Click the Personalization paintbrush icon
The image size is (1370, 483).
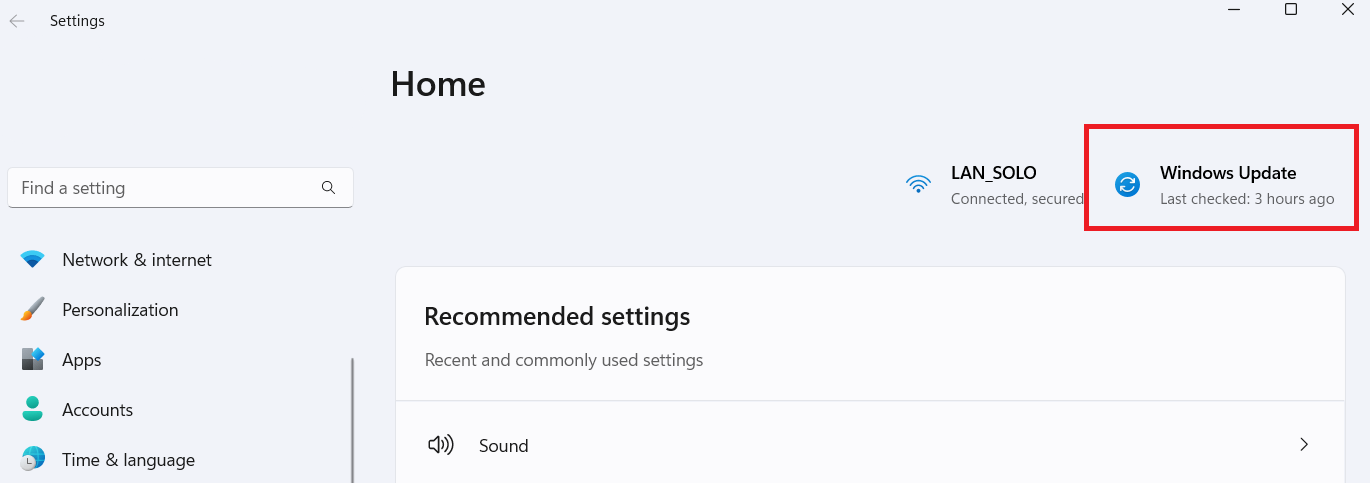pyautogui.click(x=33, y=310)
